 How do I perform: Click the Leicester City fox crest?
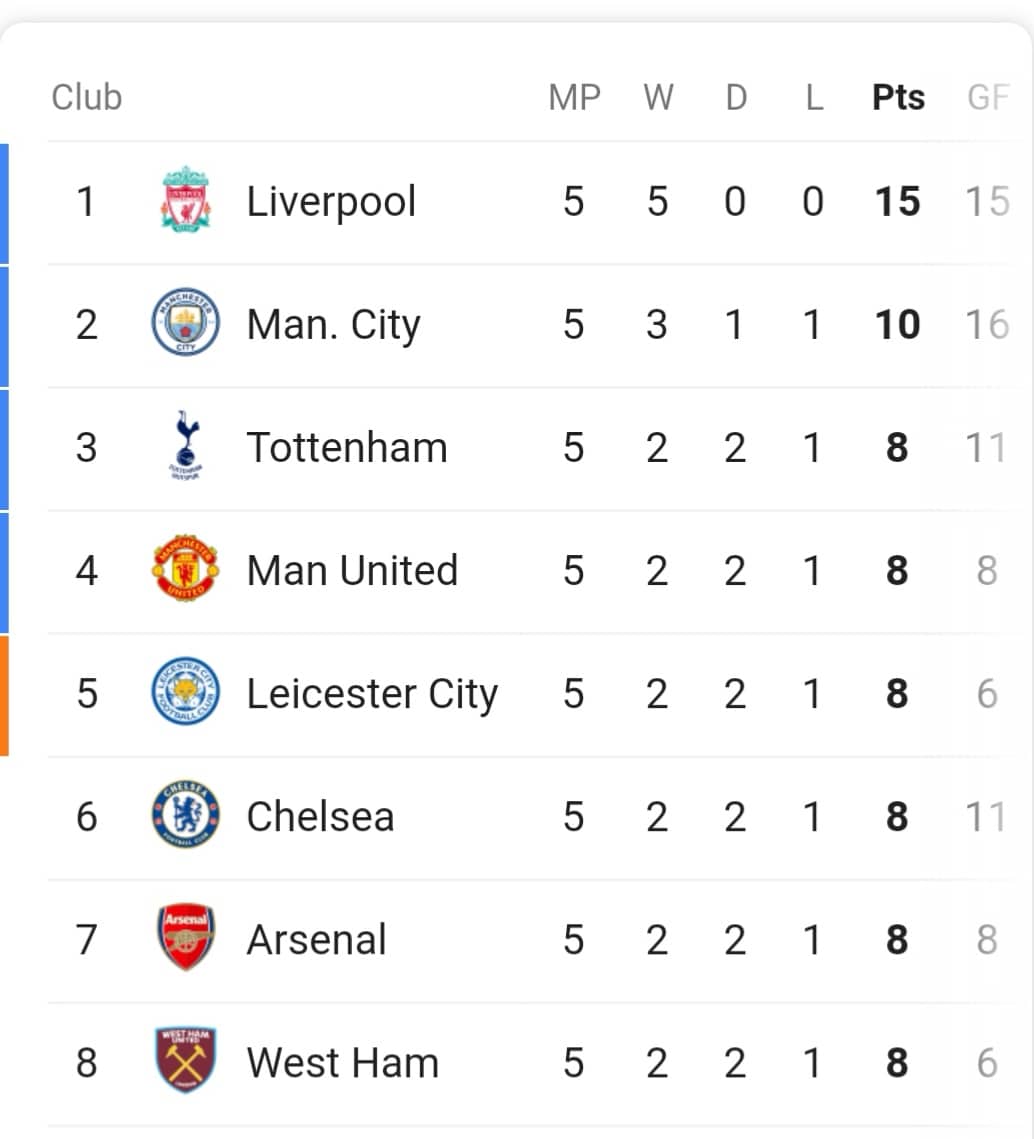coord(185,692)
